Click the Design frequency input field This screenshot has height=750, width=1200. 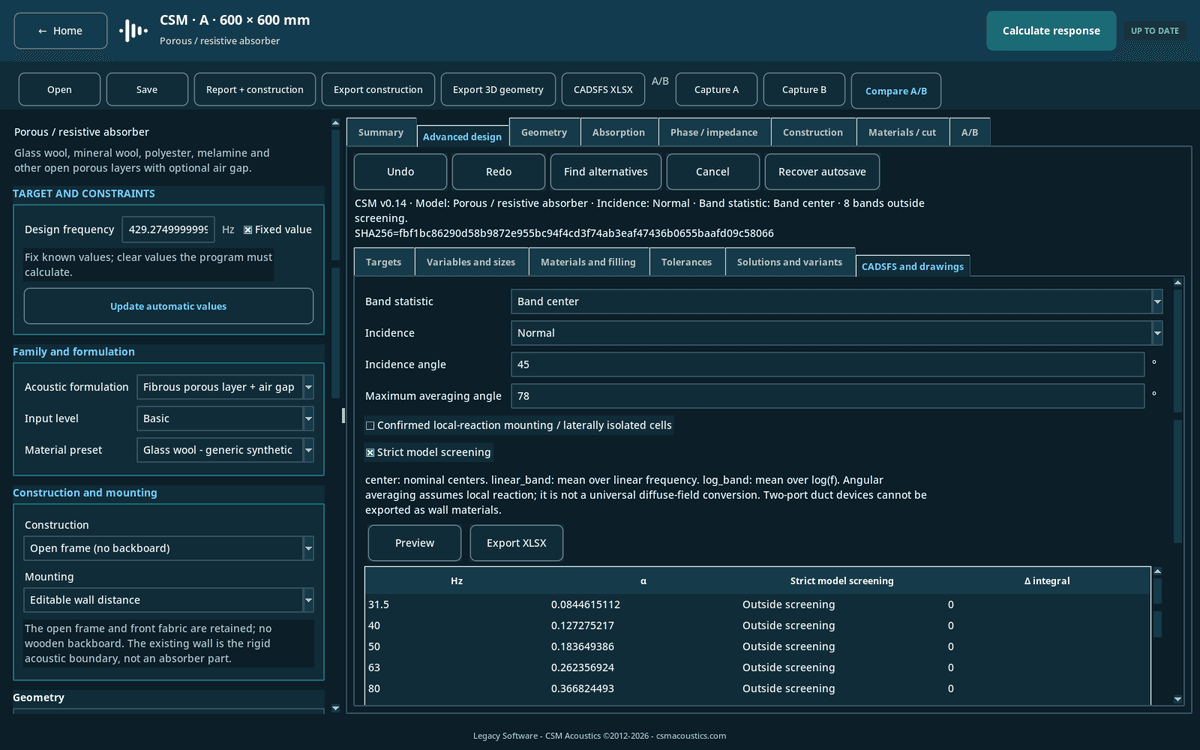click(168, 230)
